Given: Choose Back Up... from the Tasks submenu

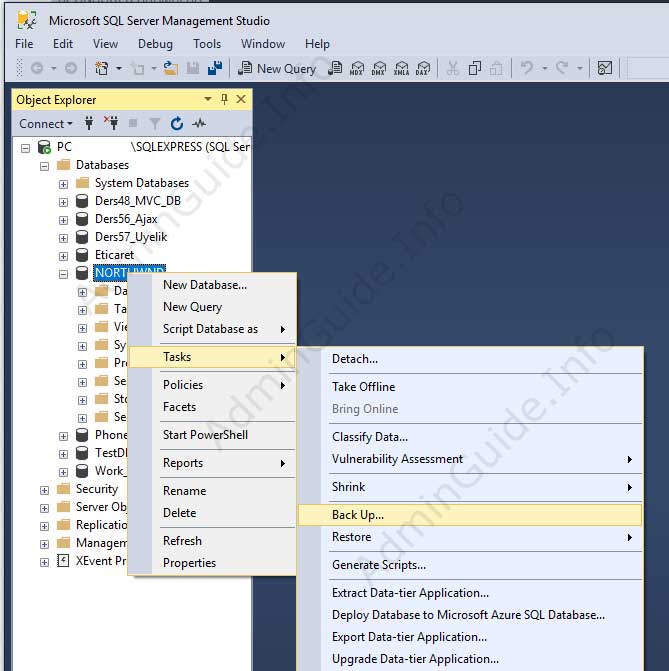Looking at the screenshot, I should click(470, 515).
